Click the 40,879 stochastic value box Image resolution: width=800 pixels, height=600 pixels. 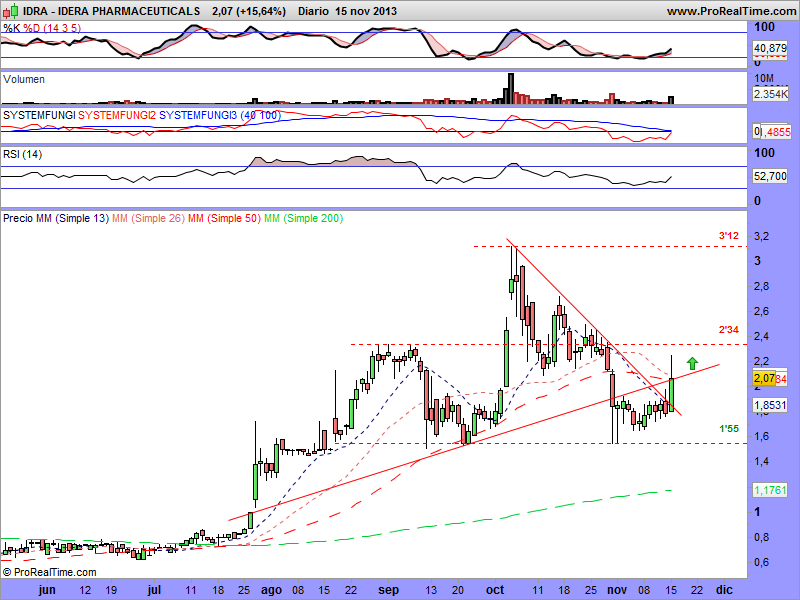point(770,48)
